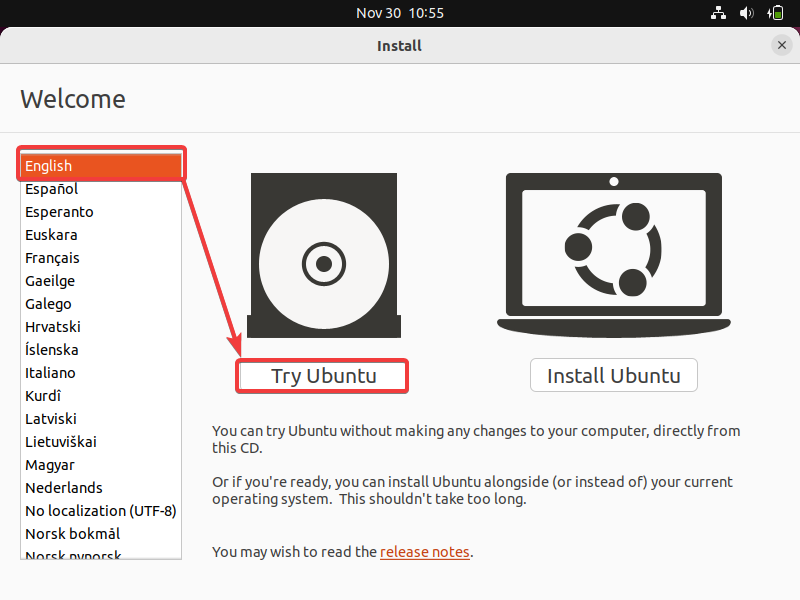Open the release notes link
This screenshot has width=800, height=600.
coord(424,552)
